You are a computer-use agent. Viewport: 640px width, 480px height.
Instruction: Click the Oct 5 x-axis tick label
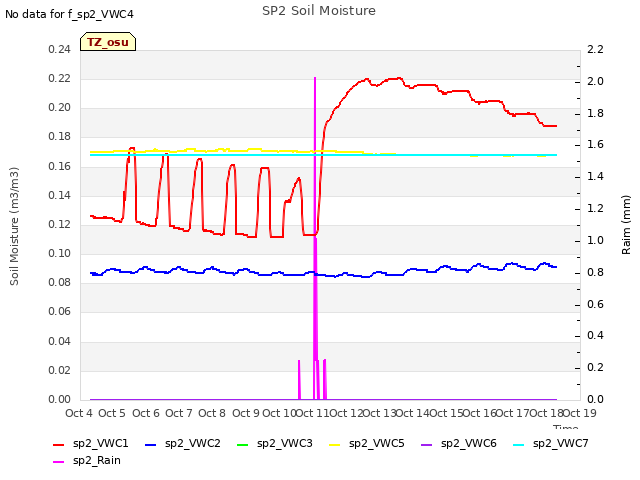112,413
